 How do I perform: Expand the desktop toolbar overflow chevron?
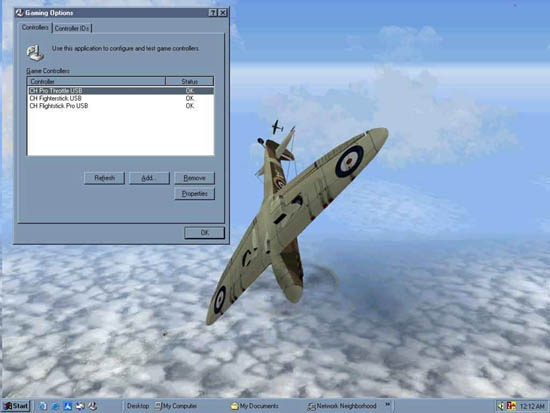pyautogui.click(x=388, y=405)
